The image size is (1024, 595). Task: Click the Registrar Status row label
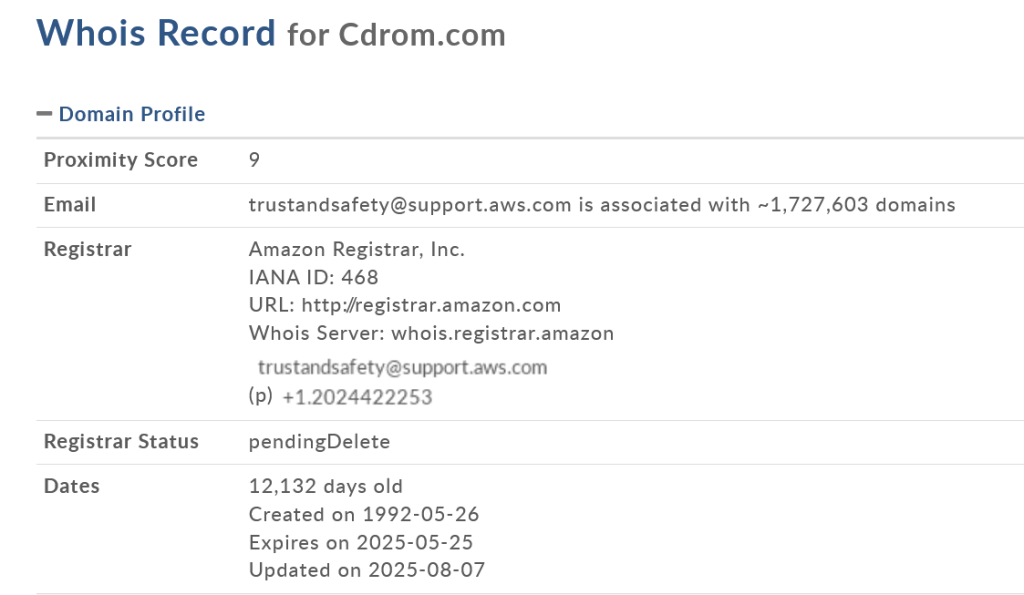tap(121, 441)
